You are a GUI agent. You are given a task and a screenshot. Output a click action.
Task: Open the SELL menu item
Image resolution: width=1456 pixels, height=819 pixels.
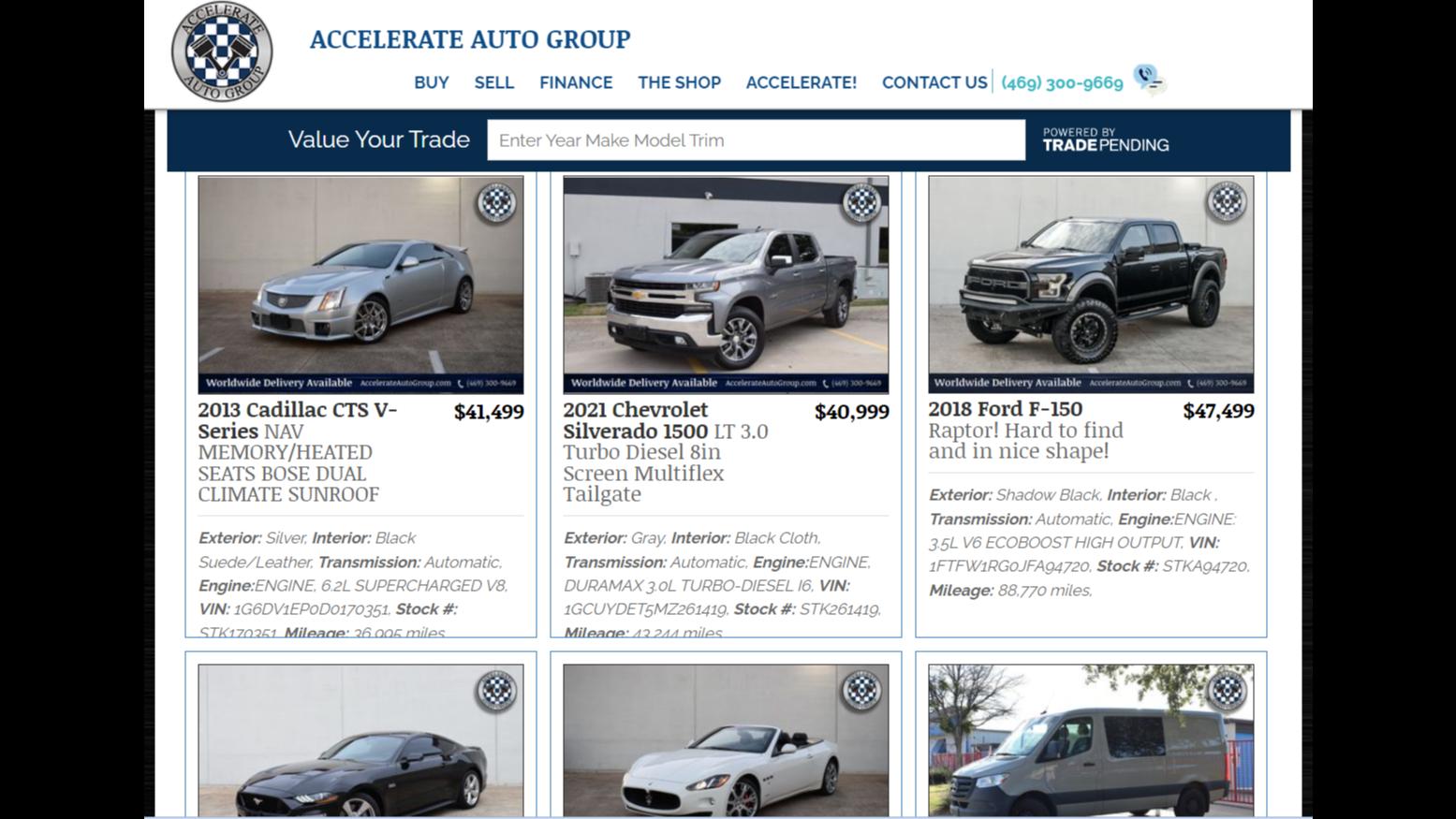pyautogui.click(x=494, y=82)
